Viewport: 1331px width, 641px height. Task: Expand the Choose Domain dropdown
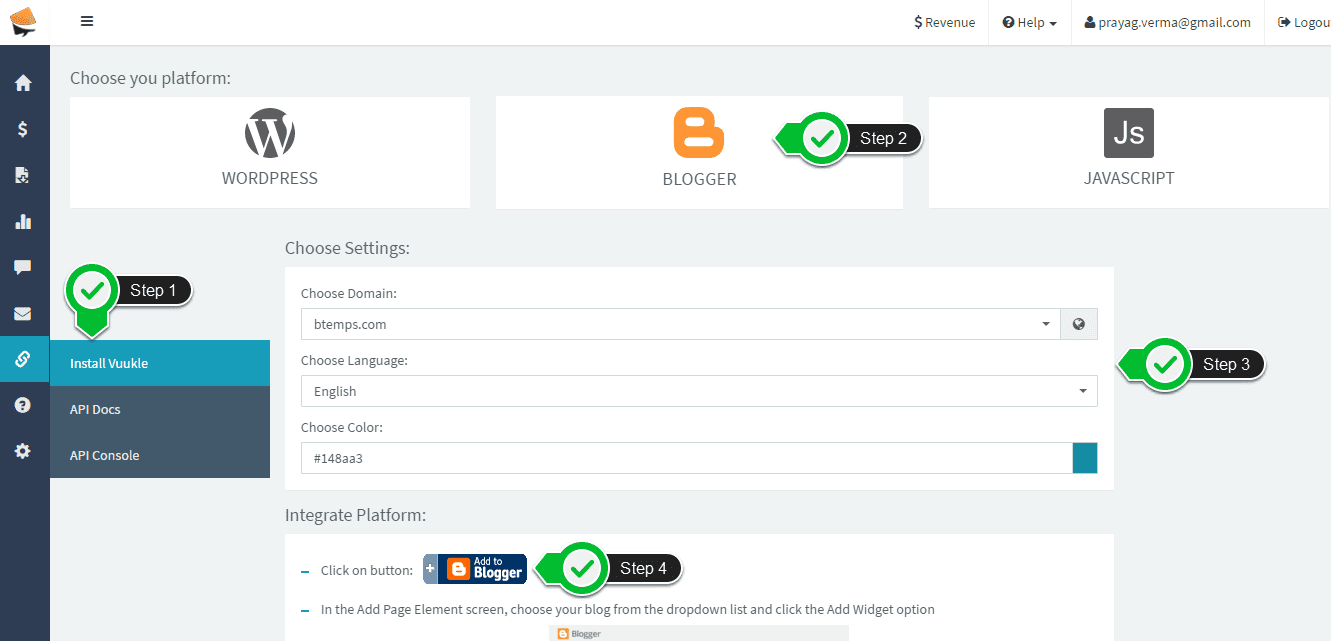click(680, 324)
